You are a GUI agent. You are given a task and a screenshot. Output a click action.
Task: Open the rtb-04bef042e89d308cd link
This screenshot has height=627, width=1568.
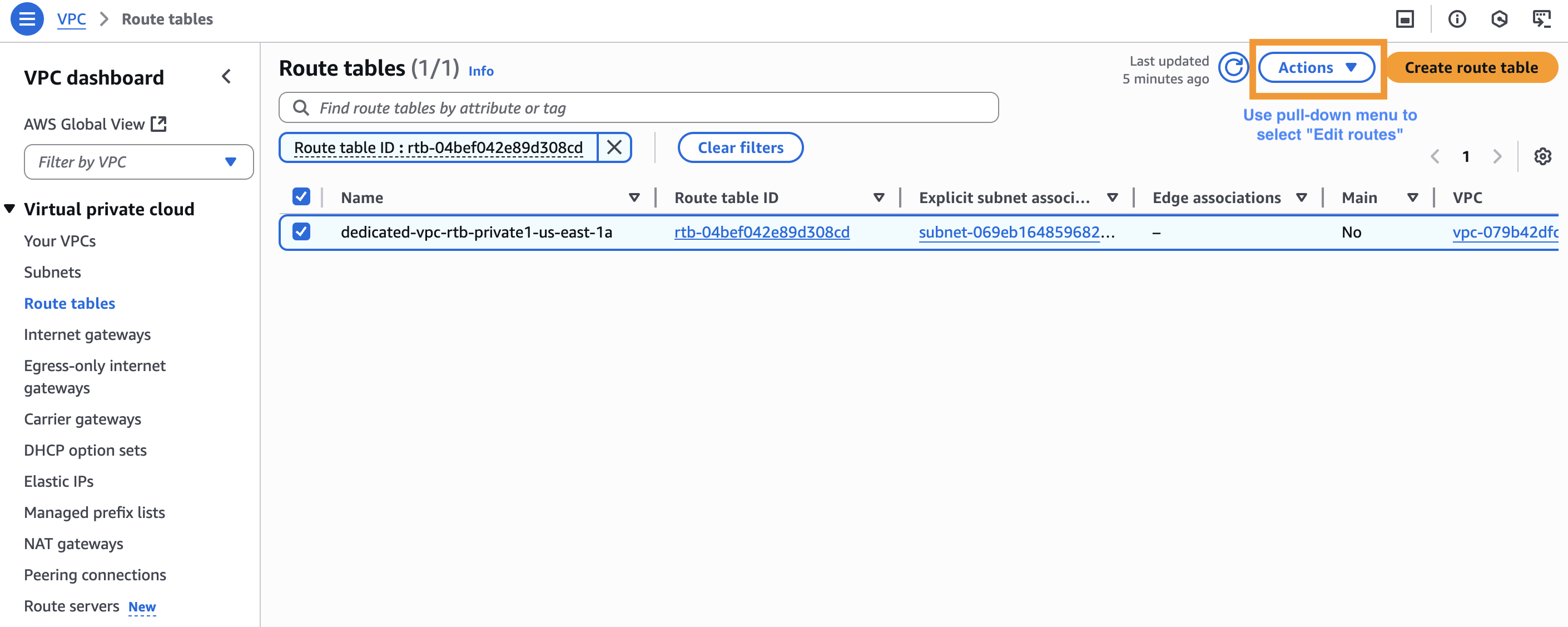(x=761, y=232)
